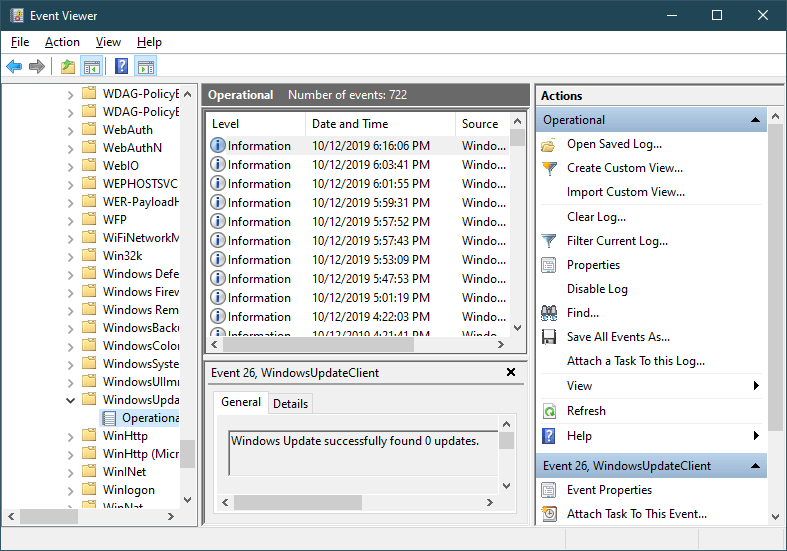This screenshot has height=551, width=787.
Task: Switch to the Details tab
Action: pos(290,403)
